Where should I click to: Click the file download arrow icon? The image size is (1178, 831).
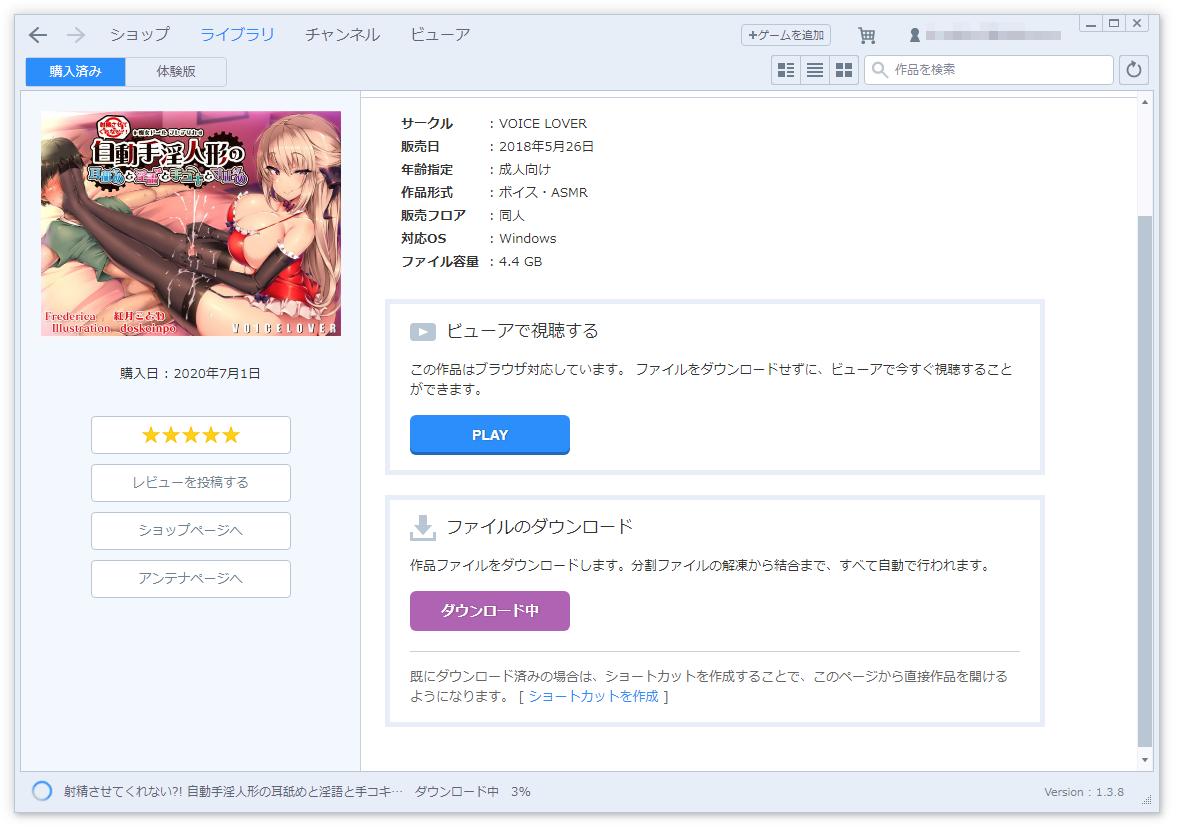pos(423,527)
